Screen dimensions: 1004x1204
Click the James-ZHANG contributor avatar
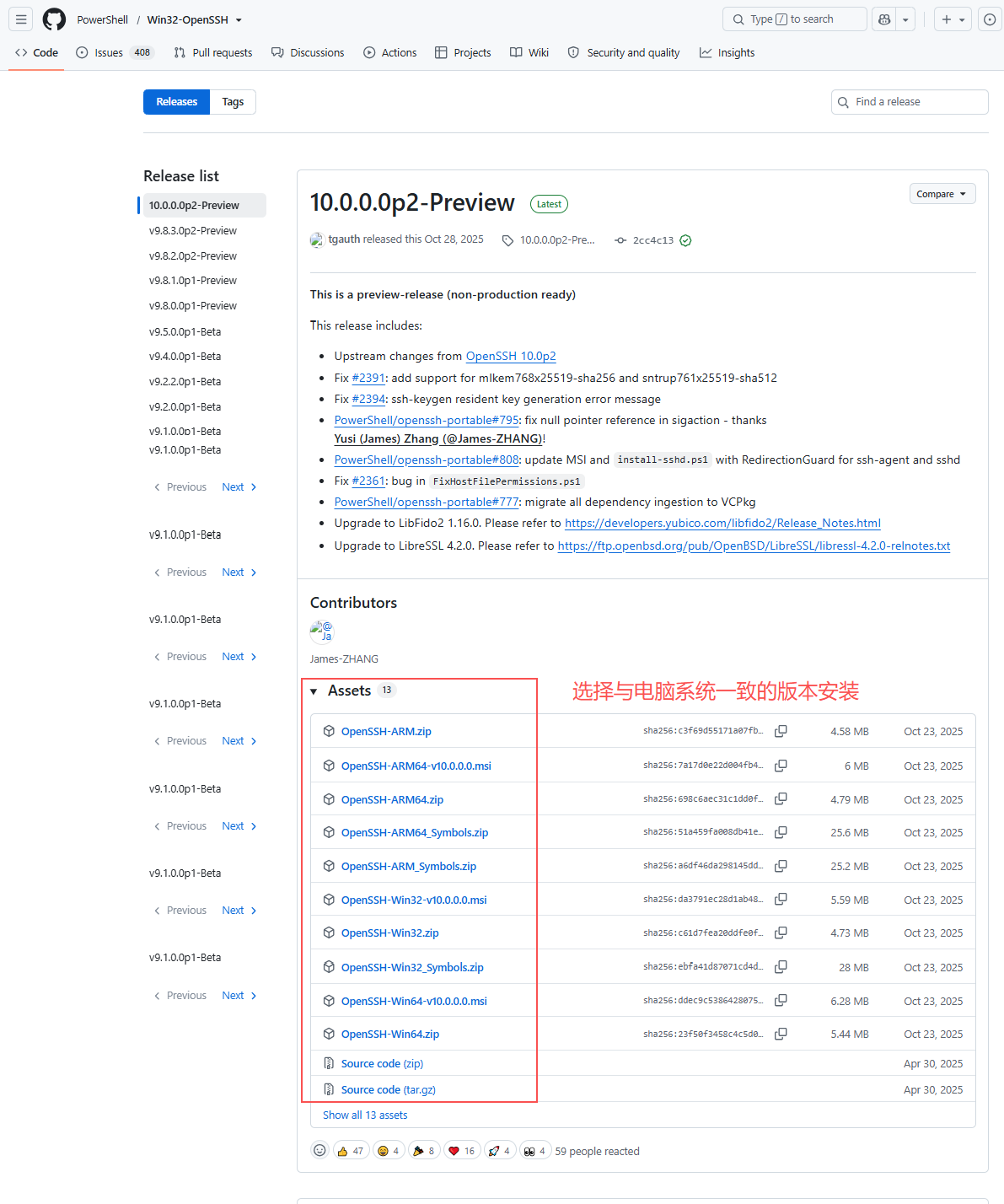click(x=322, y=632)
